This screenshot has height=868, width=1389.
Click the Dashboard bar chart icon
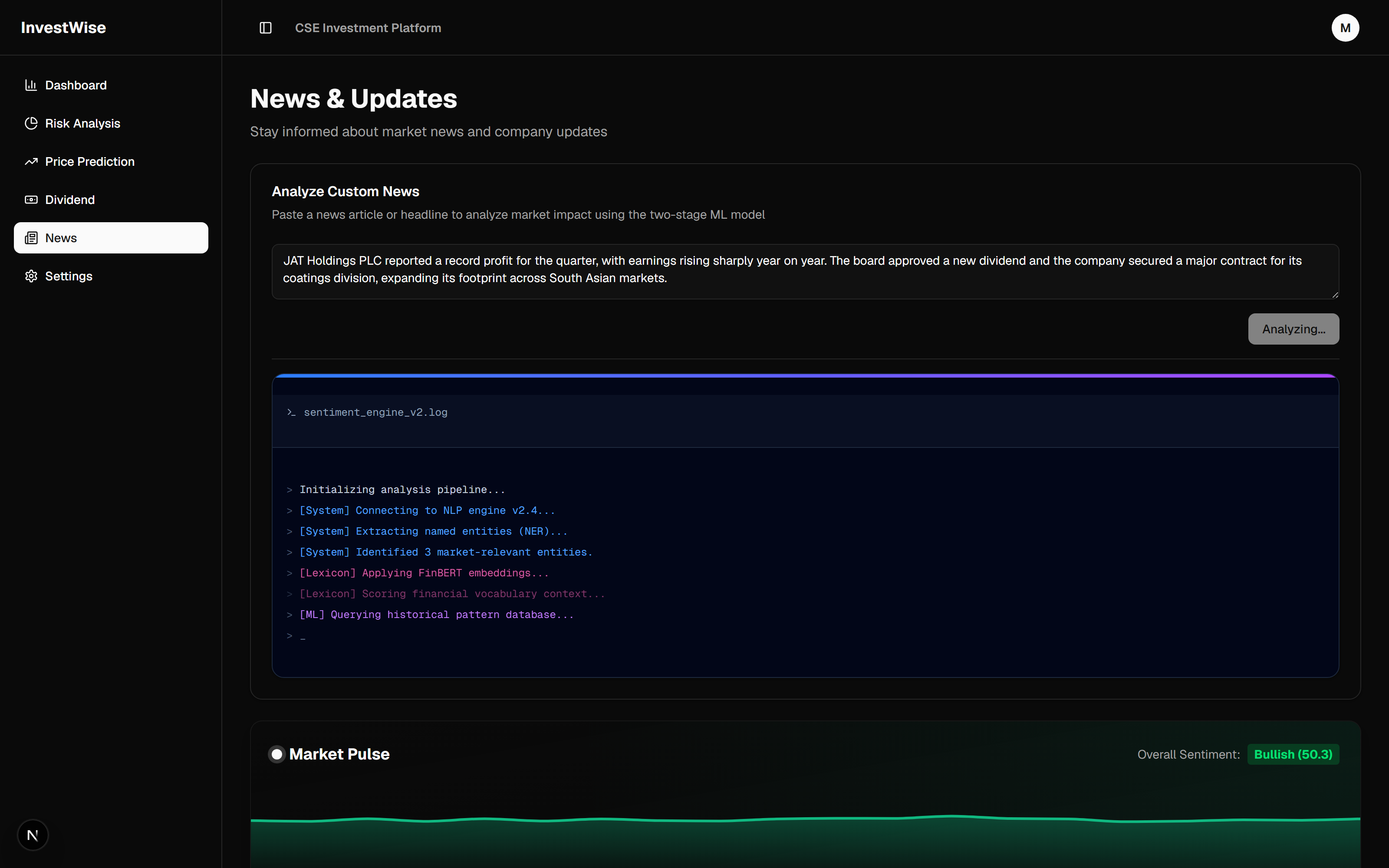(x=31, y=85)
